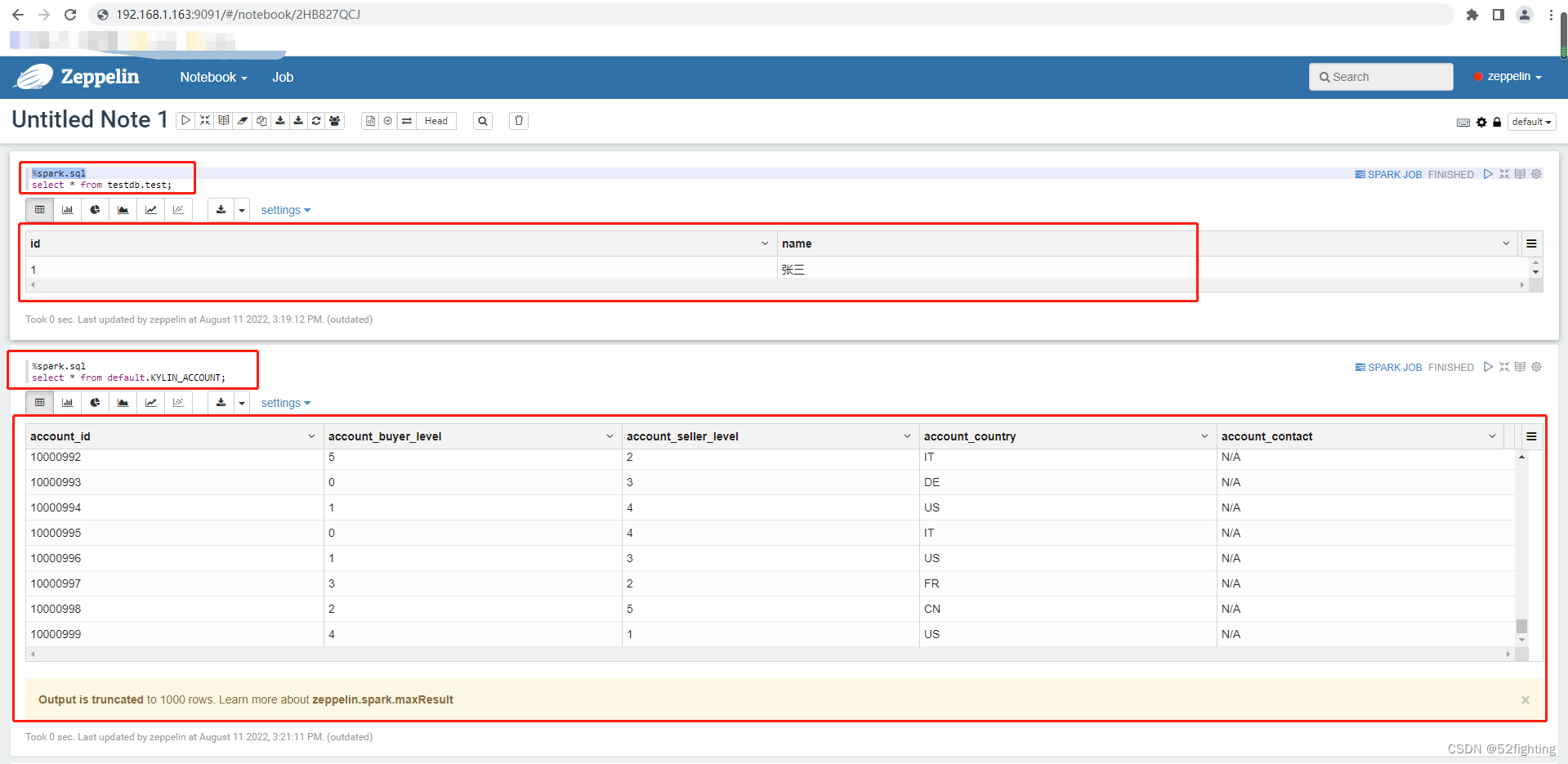
Task: Download testdb.test result data
Action: tap(221, 210)
